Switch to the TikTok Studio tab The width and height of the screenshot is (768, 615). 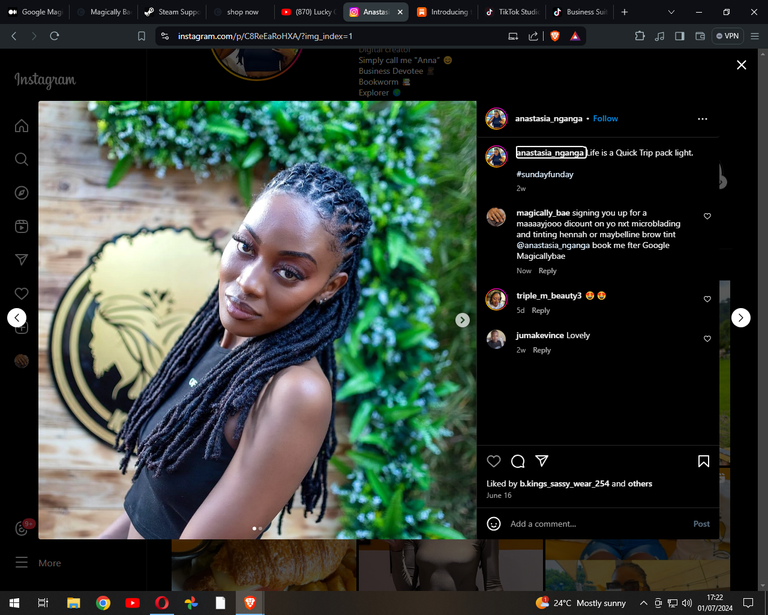click(x=513, y=12)
